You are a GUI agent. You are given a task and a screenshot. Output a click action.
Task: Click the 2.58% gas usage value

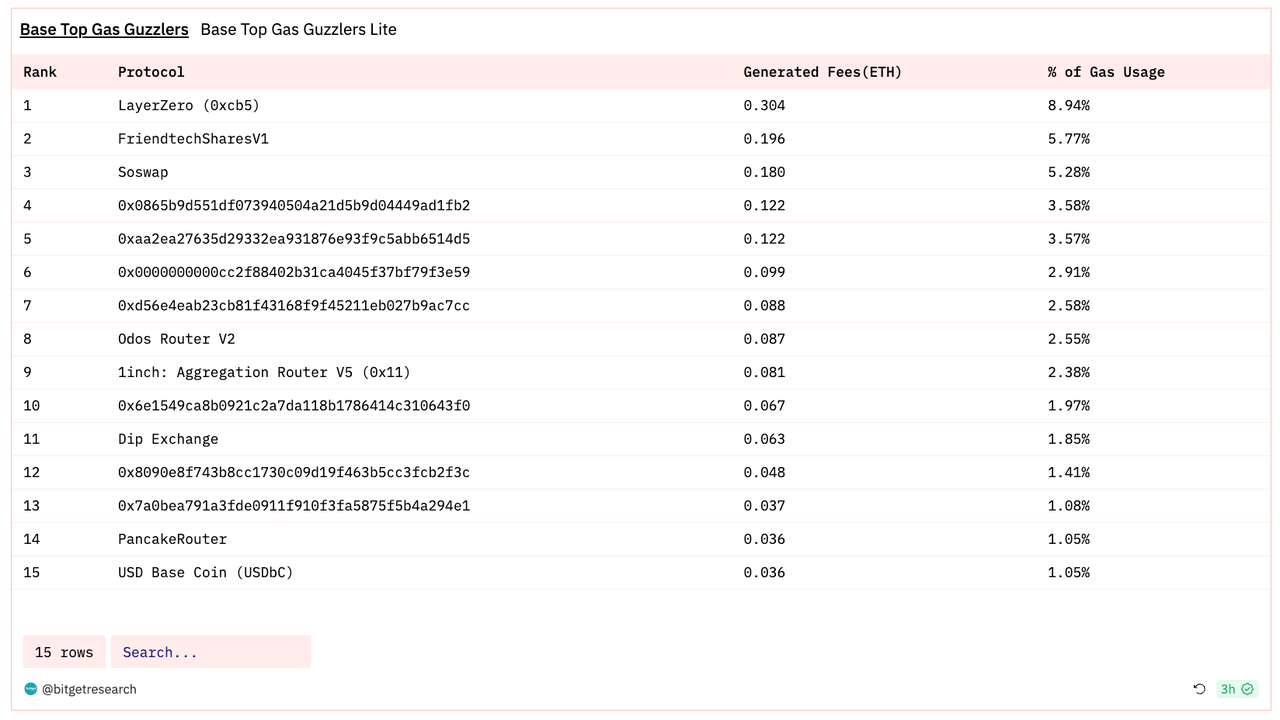click(1069, 305)
